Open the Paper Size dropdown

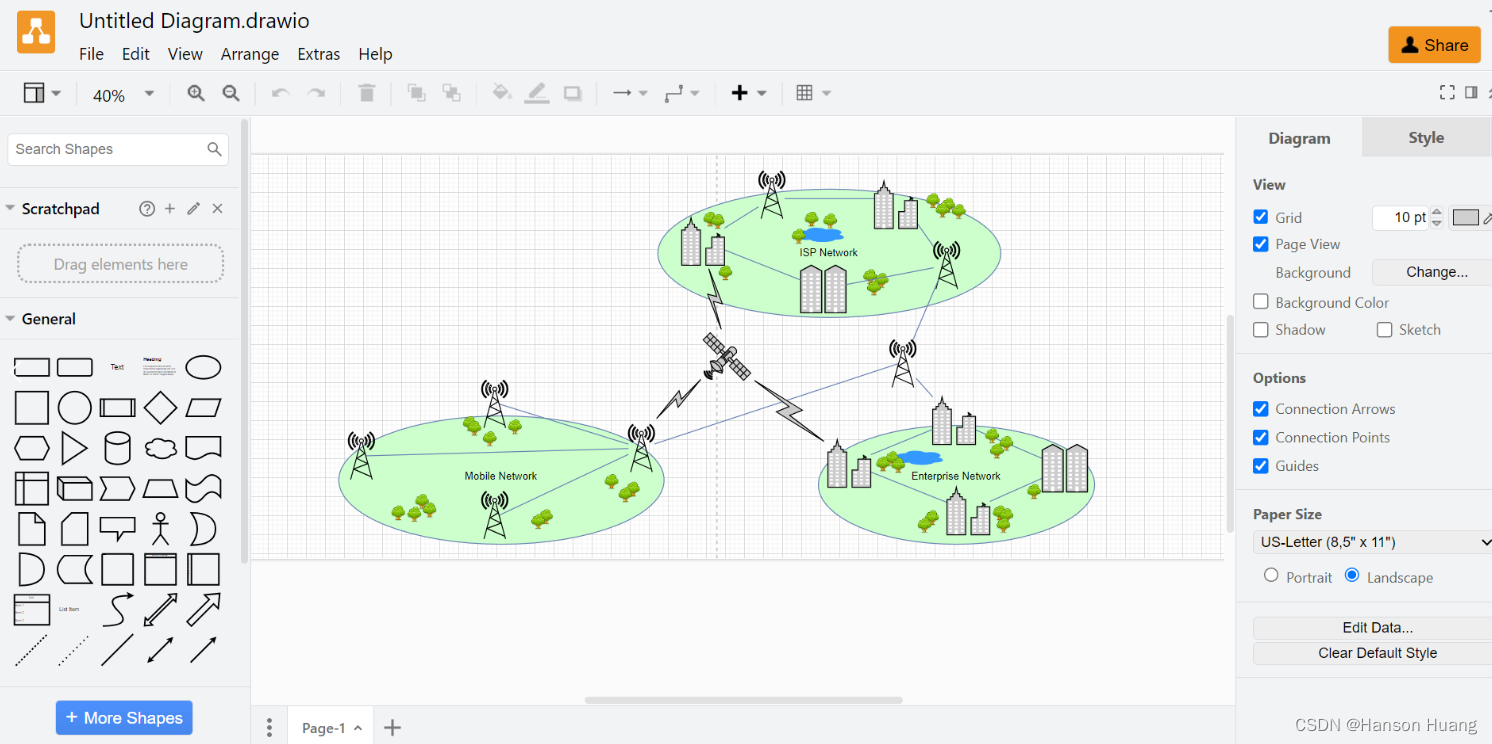(1371, 541)
